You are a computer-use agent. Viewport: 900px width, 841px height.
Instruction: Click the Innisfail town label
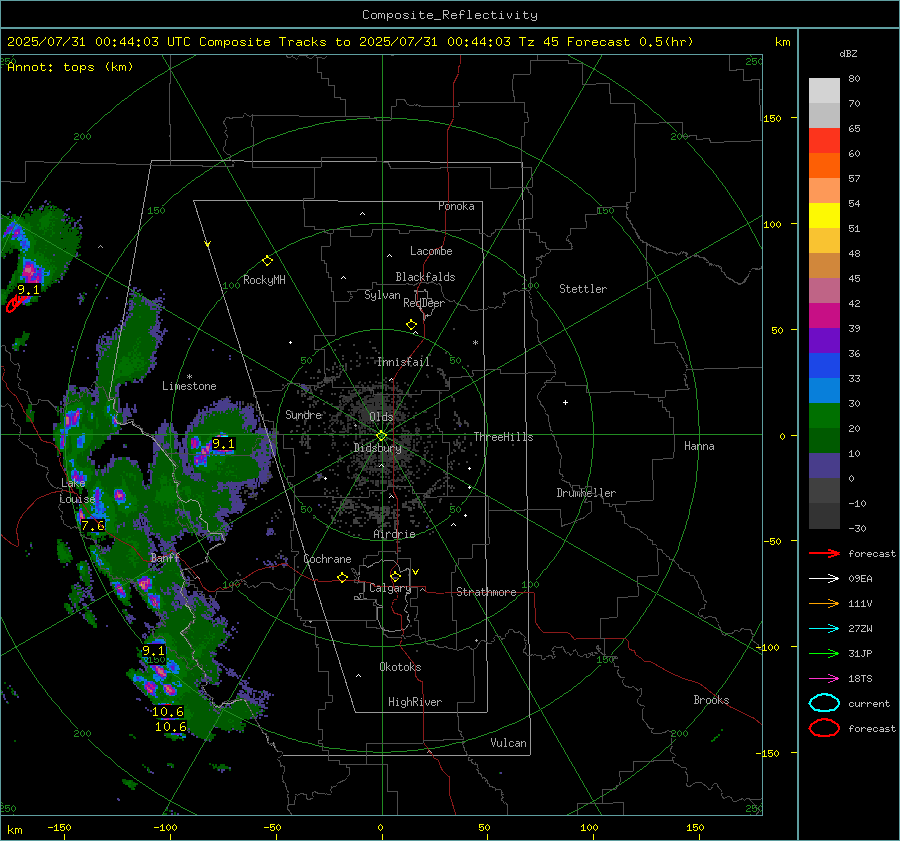(x=403, y=362)
